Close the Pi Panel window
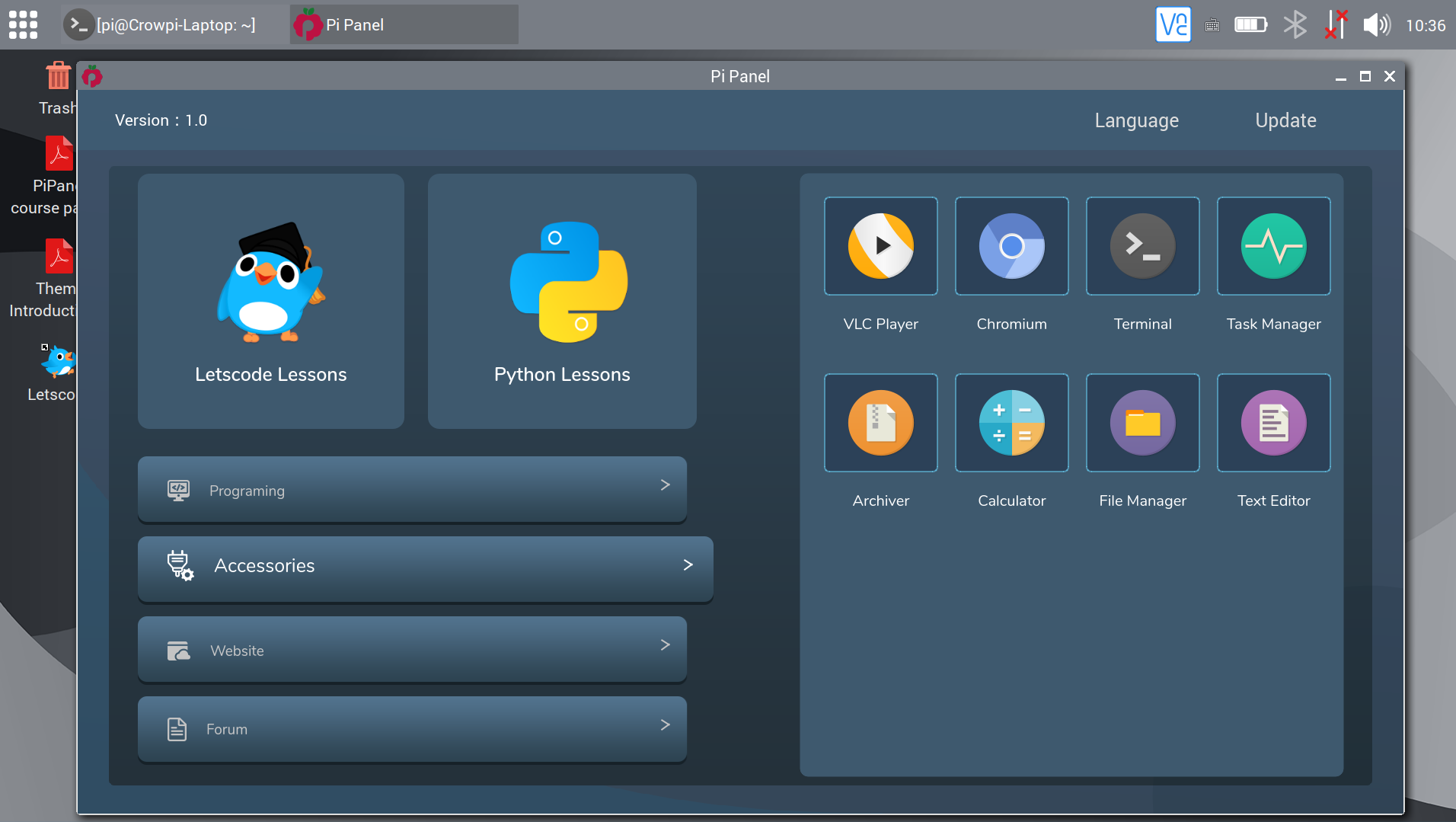Viewport: 1456px width, 822px height. [x=1389, y=76]
